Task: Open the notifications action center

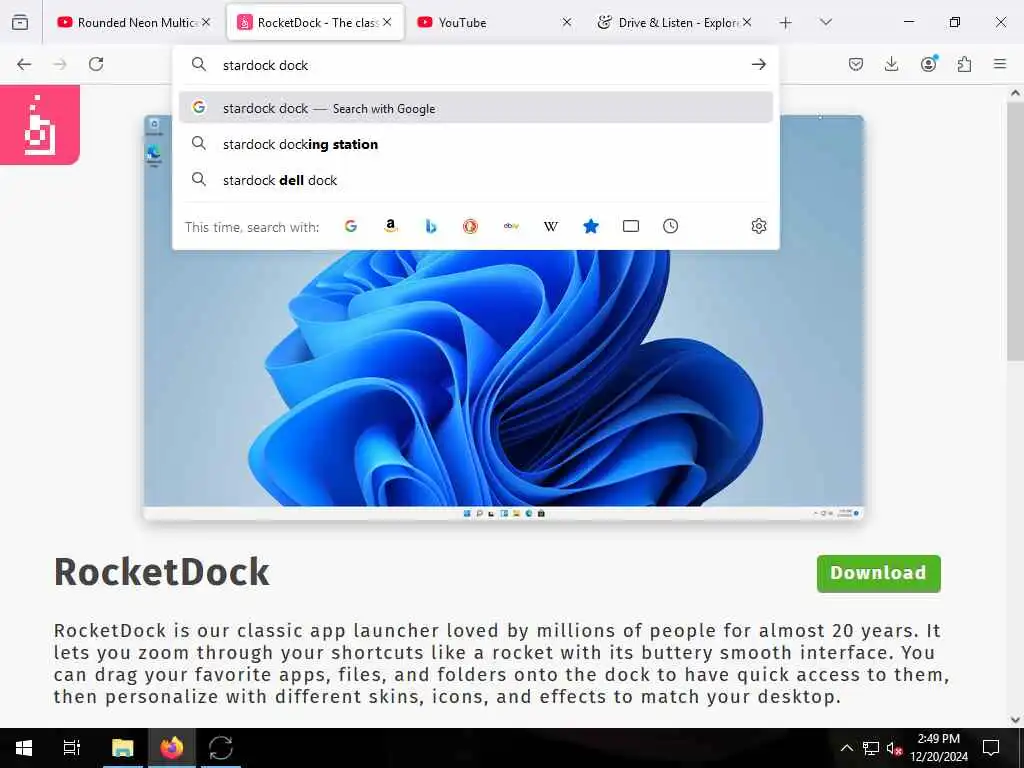Action: (x=991, y=748)
